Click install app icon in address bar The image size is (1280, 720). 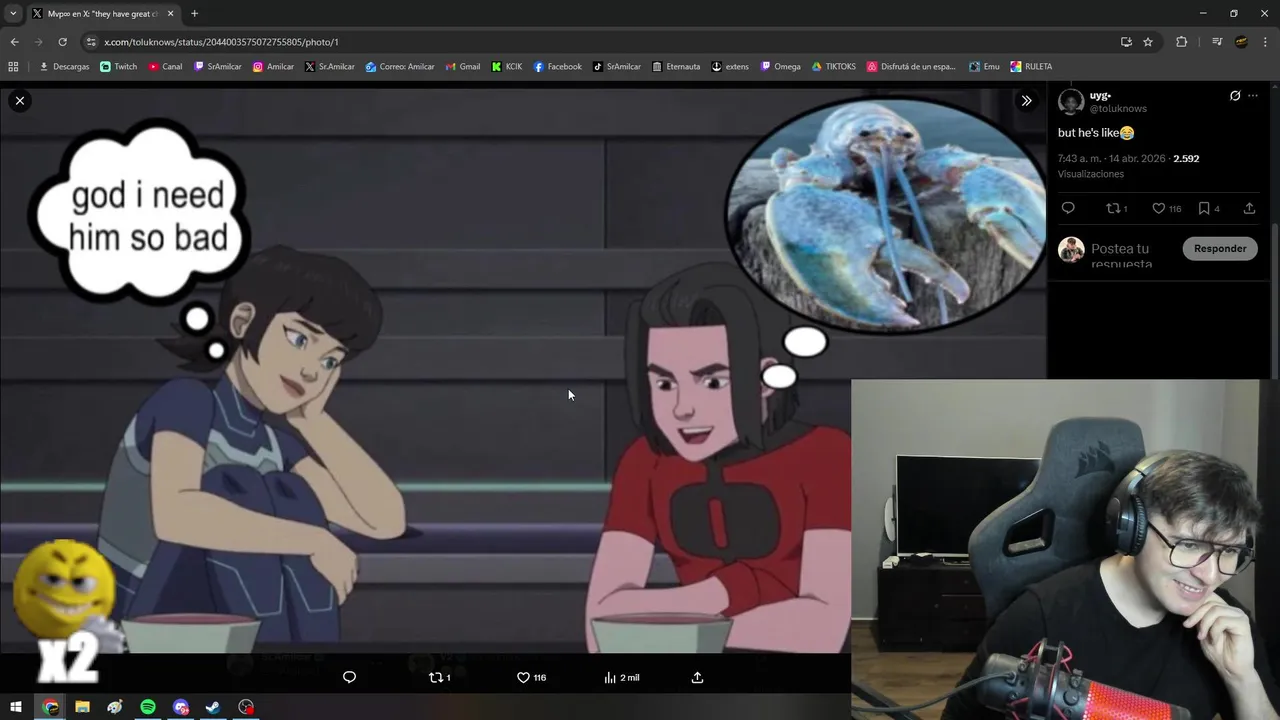(1126, 42)
